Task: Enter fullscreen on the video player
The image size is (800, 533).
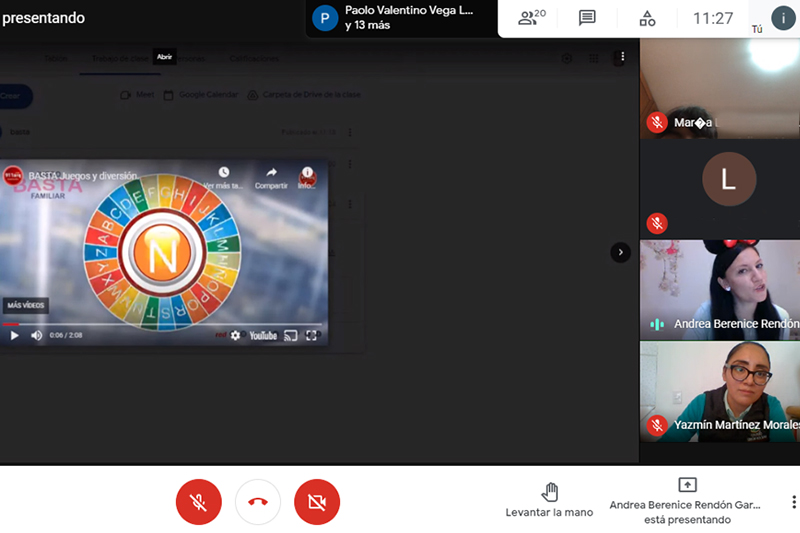Action: point(311,335)
